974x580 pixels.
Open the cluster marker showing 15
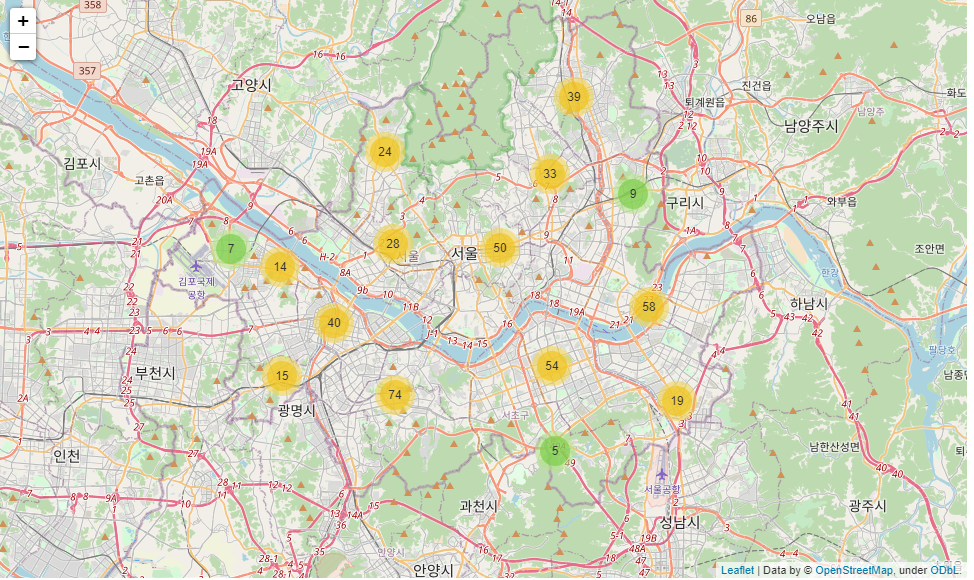coord(282,376)
